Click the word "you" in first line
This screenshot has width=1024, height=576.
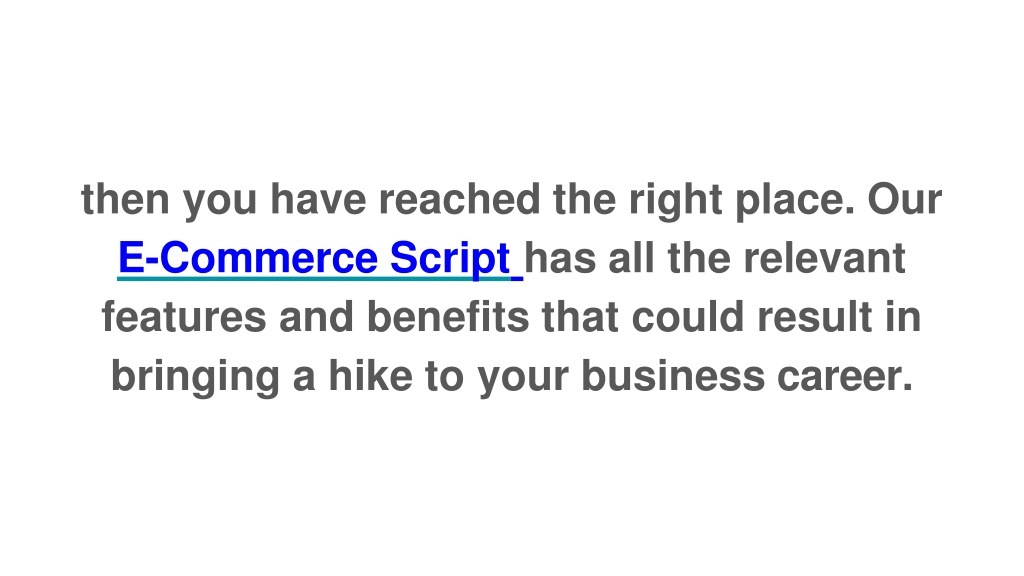(220, 202)
